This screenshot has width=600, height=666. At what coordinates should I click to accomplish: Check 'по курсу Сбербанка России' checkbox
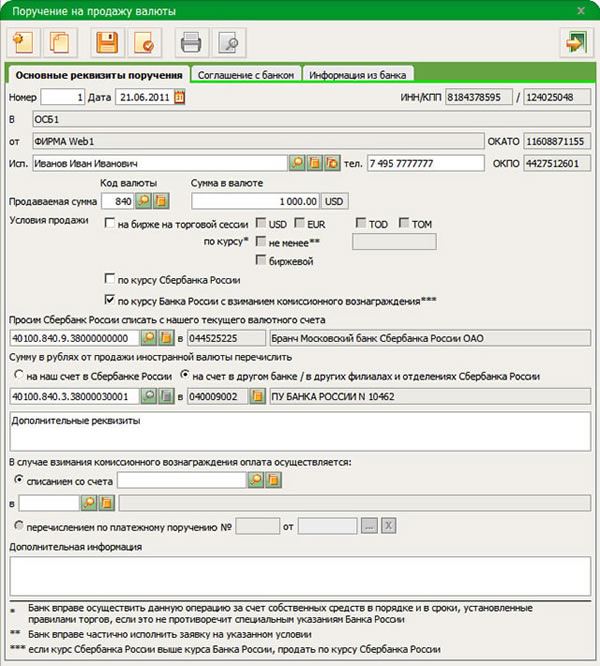[110, 279]
